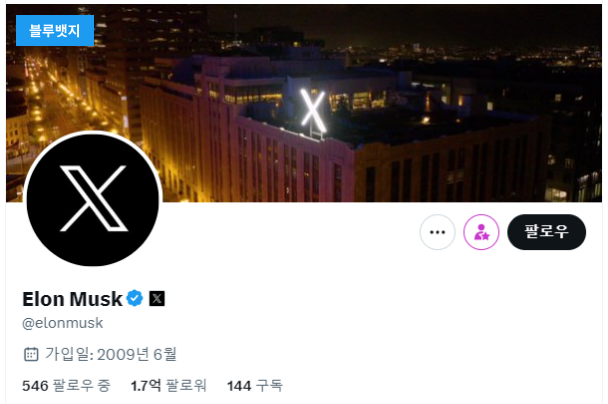The image size is (608, 404).
Task: Click the 팔로우 중 label after 546
Action: [x=82, y=386]
